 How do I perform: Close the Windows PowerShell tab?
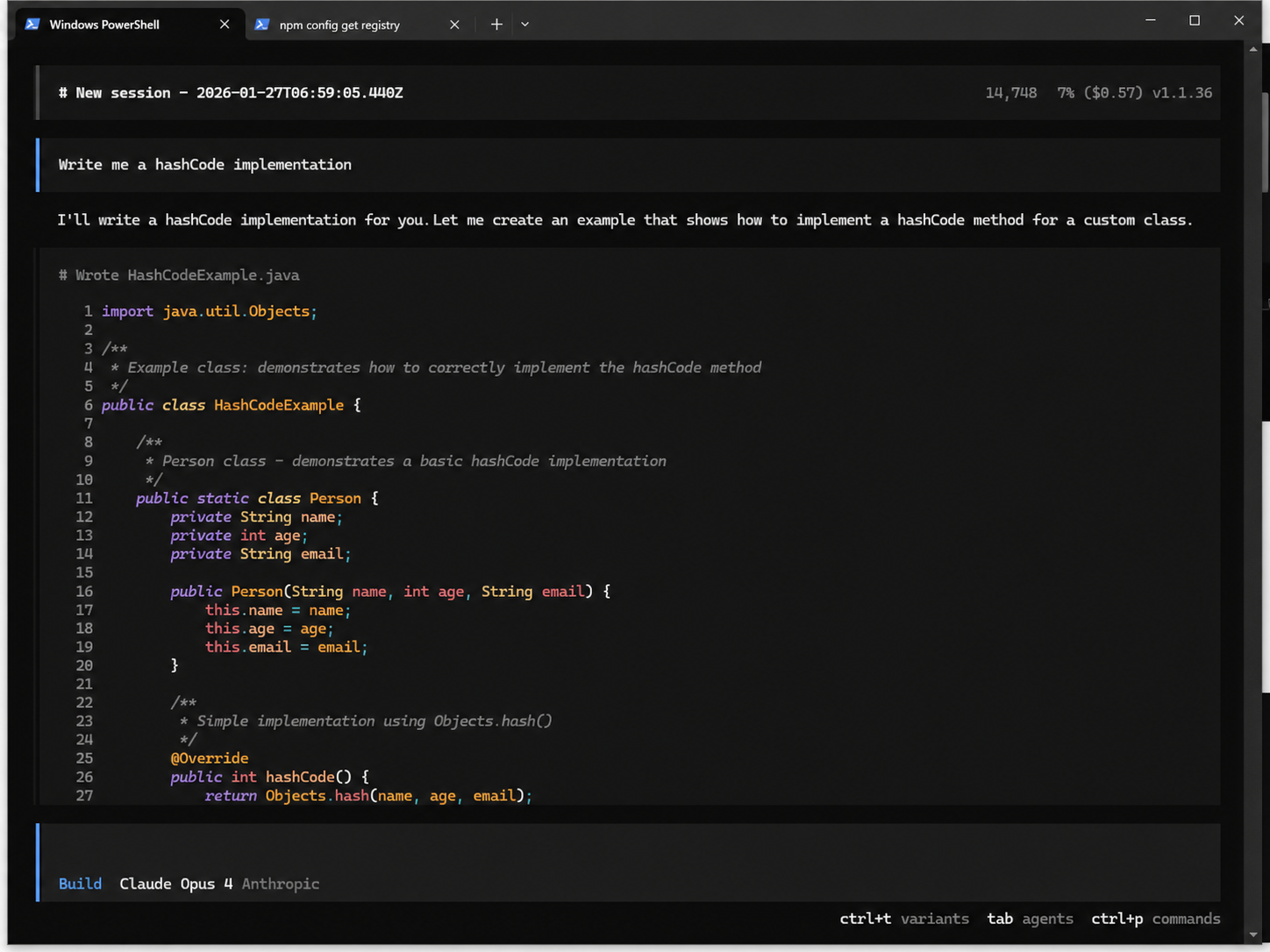click(225, 25)
